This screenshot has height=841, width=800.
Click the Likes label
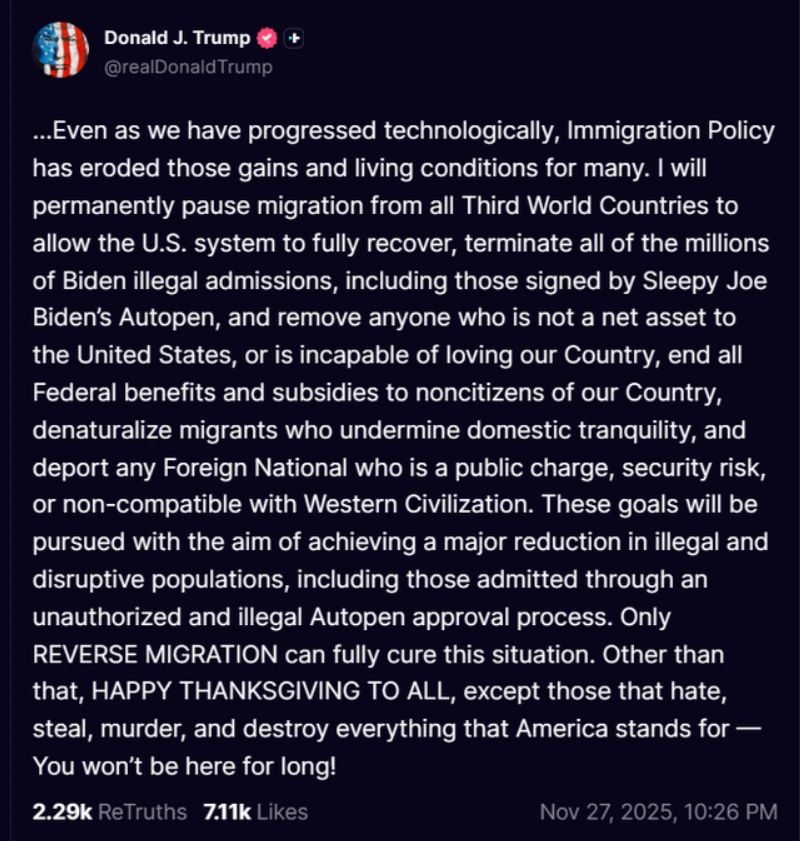pos(282,811)
